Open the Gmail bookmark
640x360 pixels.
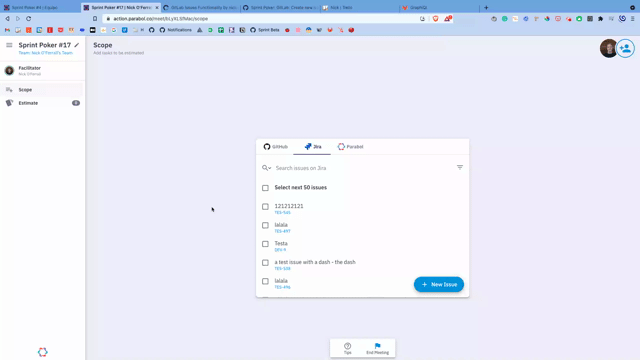pyautogui.click(x=7, y=30)
